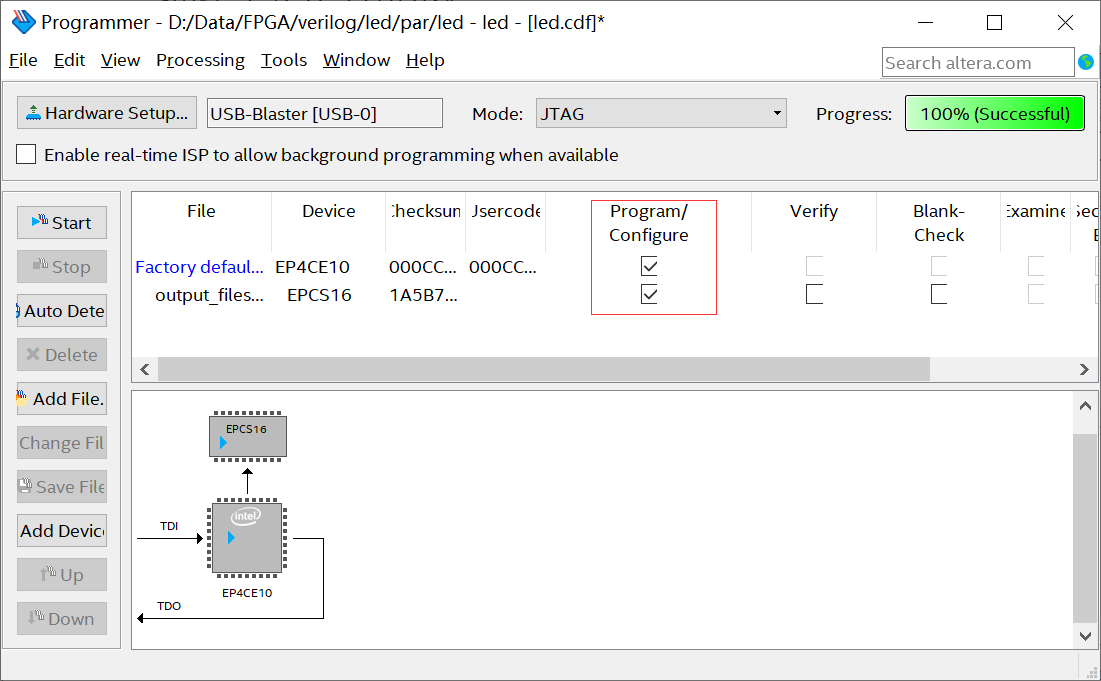1101x681 pixels.
Task: Click the Verify column header
Action: (814, 211)
